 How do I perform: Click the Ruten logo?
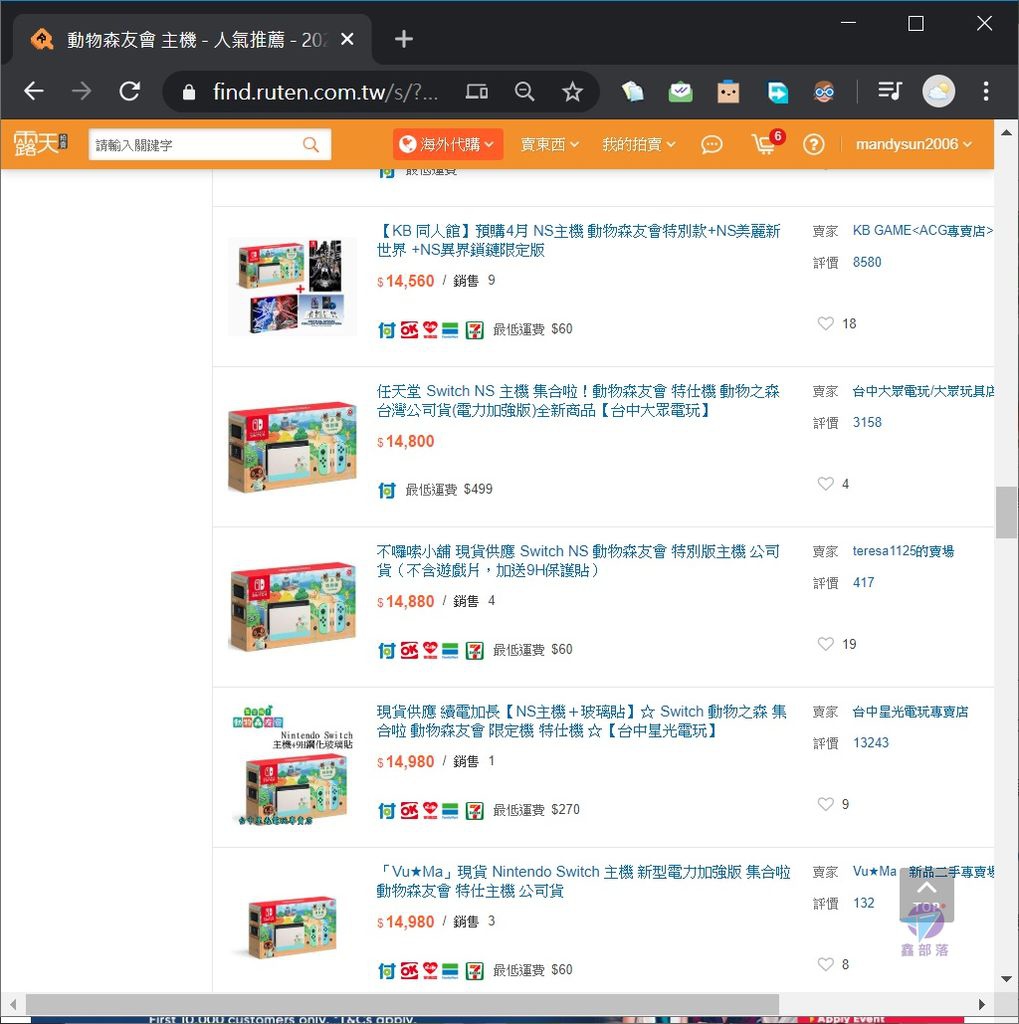pyautogui.click(x=40, y=144)
